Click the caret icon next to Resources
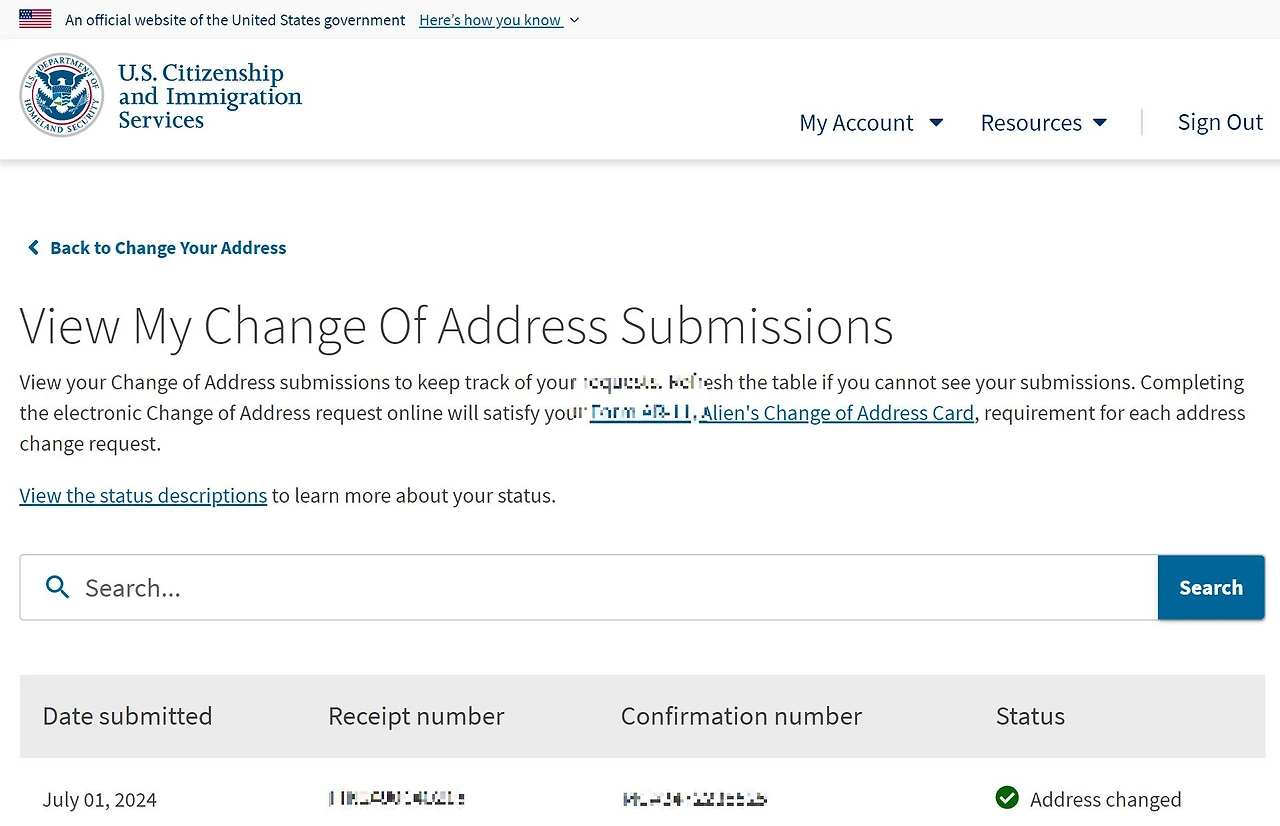Screen dimensions: 1280x826 pyautogui.click(x=1100, y=123)
